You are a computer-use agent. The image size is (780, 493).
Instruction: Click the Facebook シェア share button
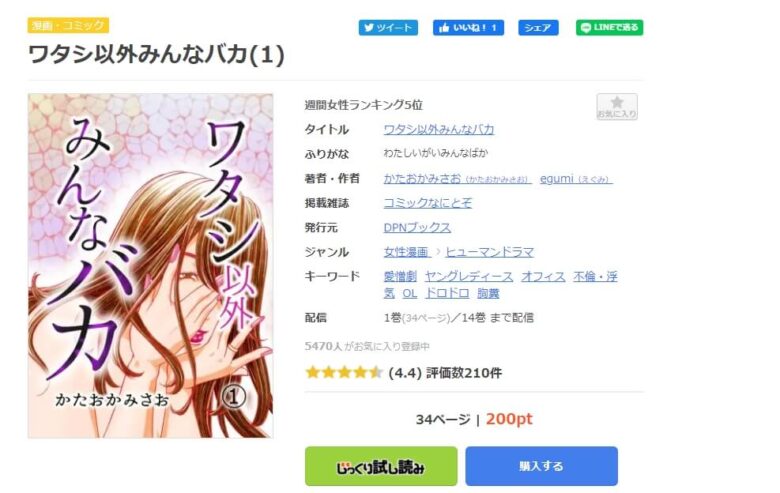point(538,27)
